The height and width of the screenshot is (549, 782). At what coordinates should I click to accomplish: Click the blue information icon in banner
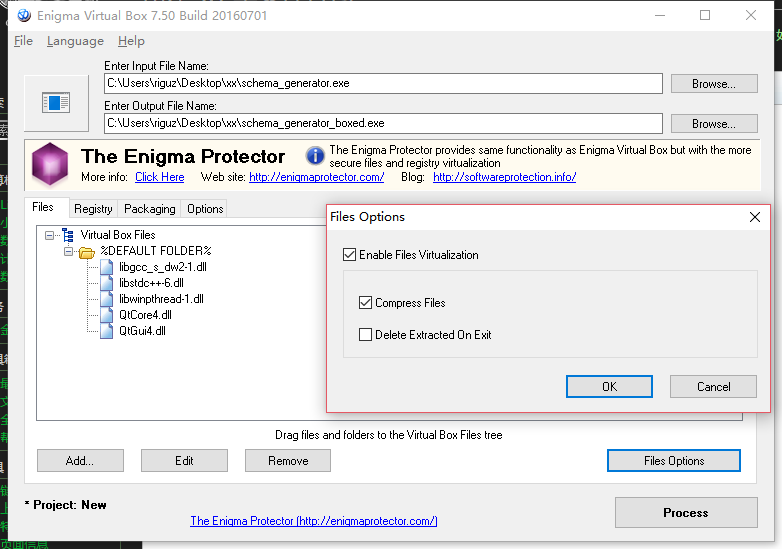[x=315, y=156]
